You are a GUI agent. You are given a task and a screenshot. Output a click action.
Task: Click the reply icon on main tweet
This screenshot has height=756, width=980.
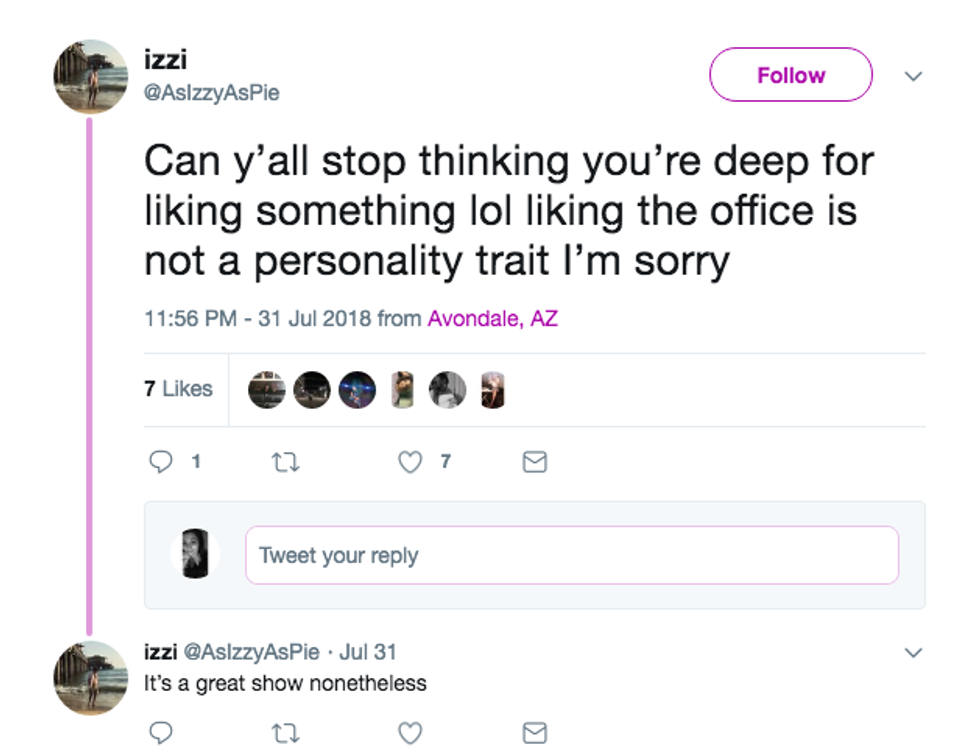(159, 462)
